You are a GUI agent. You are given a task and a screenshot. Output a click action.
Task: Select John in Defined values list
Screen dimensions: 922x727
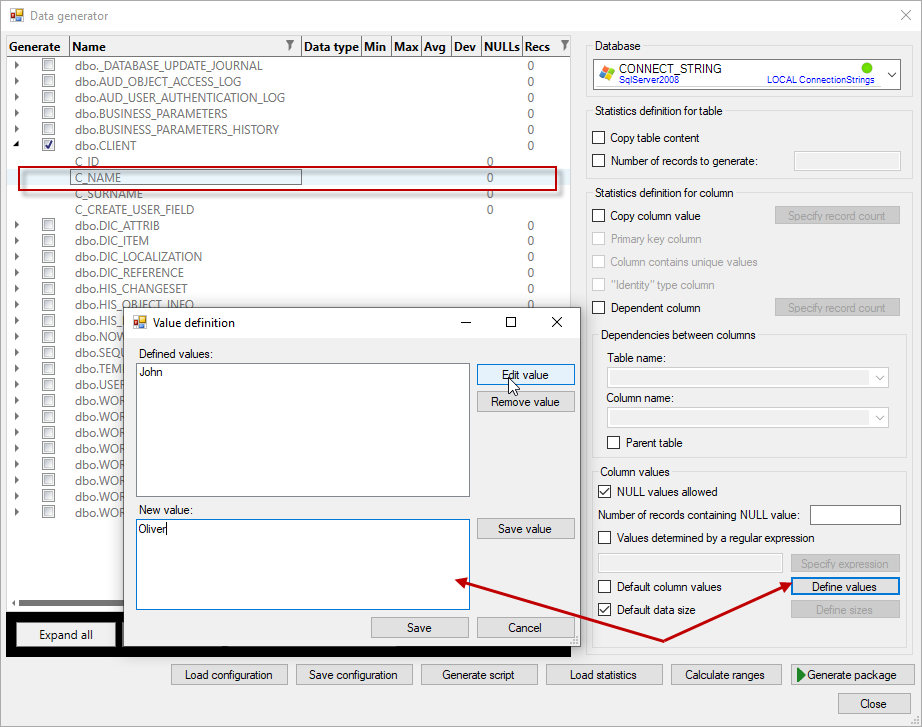(x=151, y=372)
